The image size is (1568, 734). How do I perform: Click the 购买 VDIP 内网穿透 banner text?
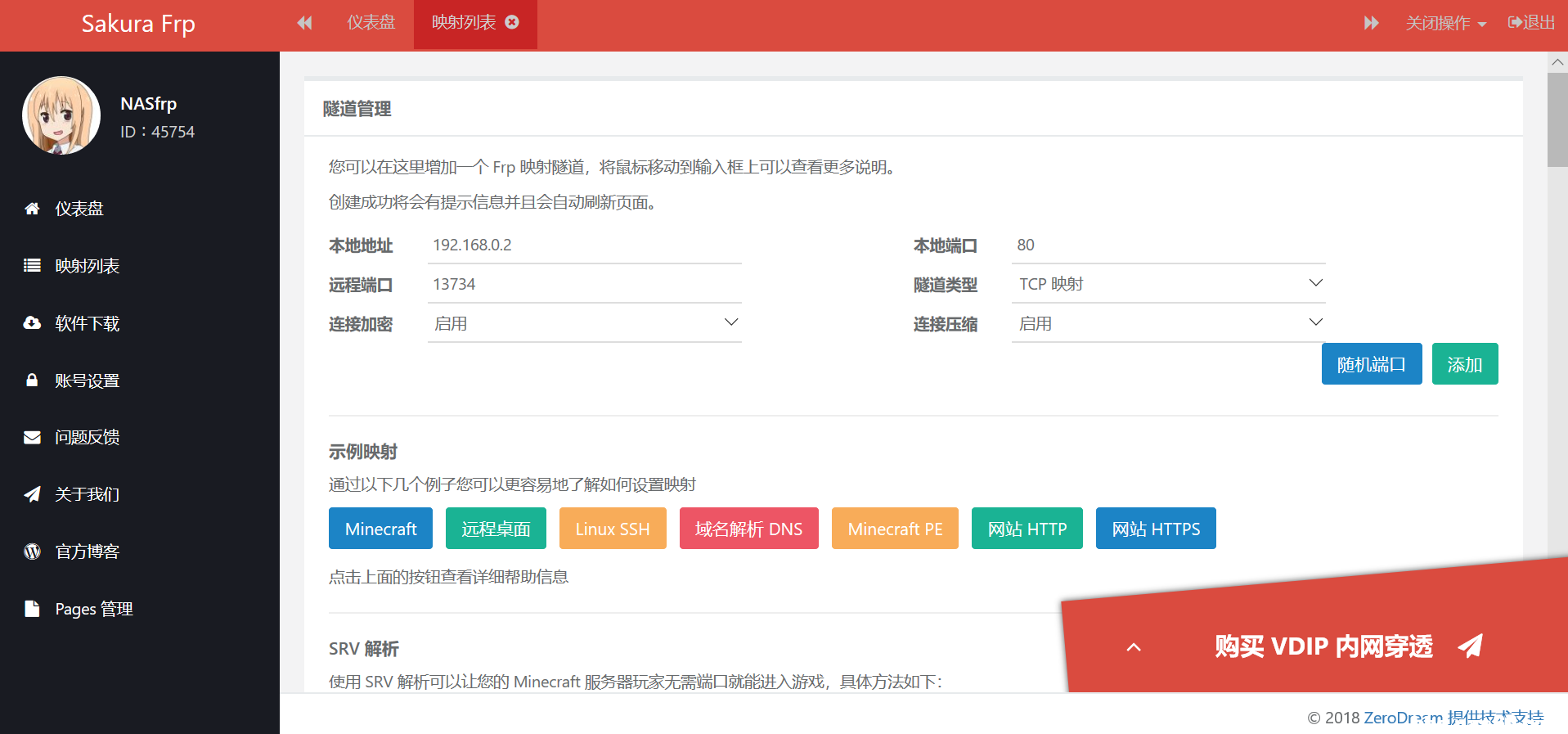click(1323, 646)
